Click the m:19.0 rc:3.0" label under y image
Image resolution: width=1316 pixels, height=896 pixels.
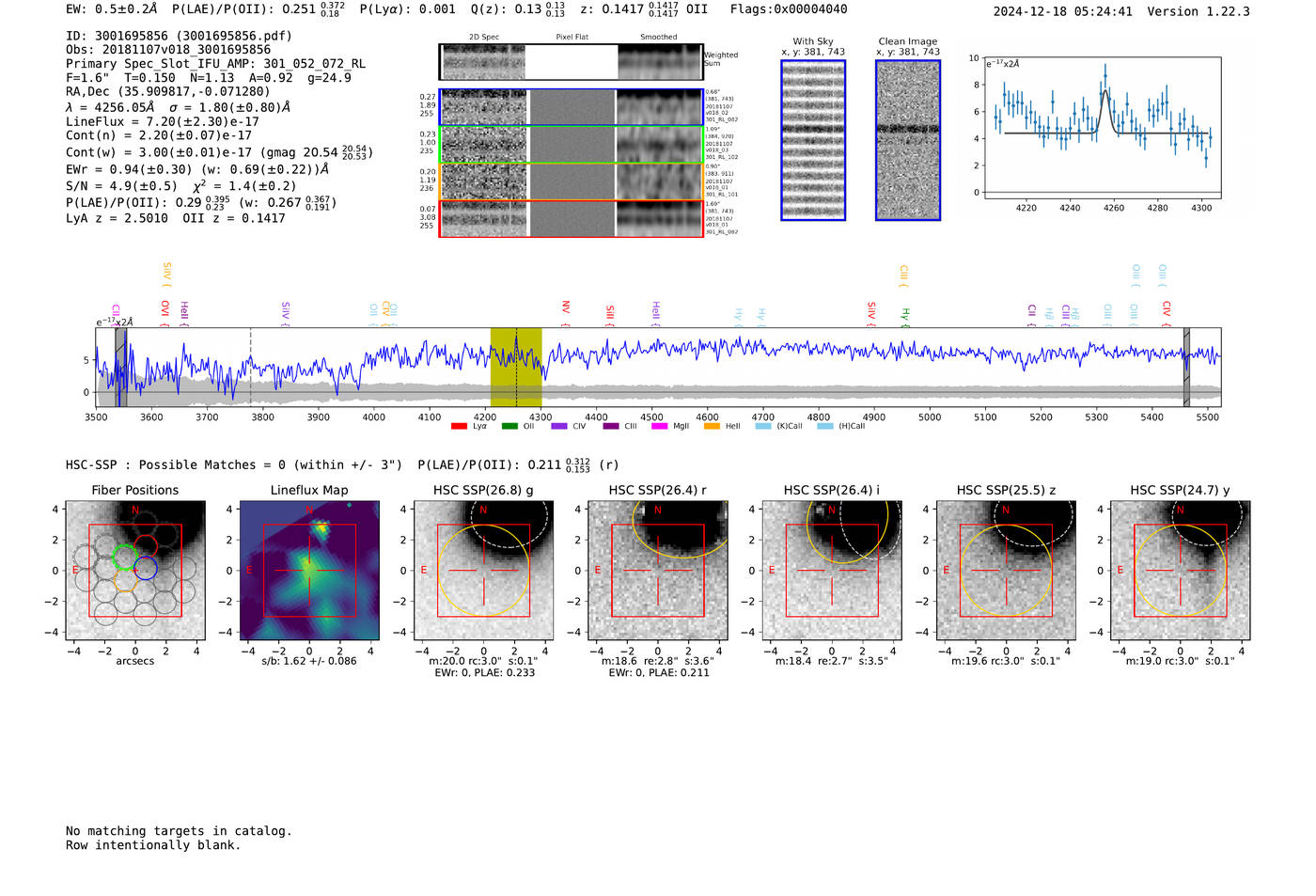click(1181, 661)
